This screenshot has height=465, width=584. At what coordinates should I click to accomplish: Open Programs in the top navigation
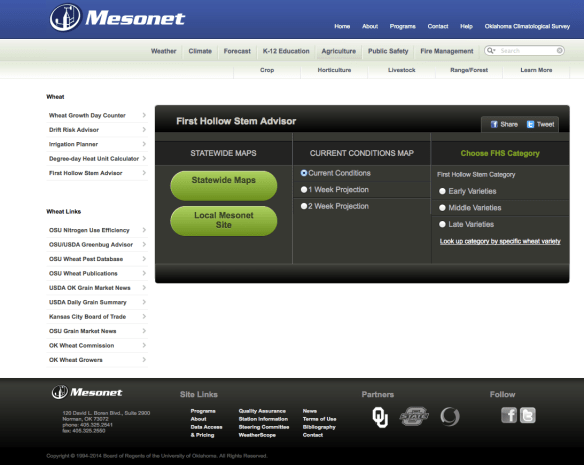click(403, 26)
